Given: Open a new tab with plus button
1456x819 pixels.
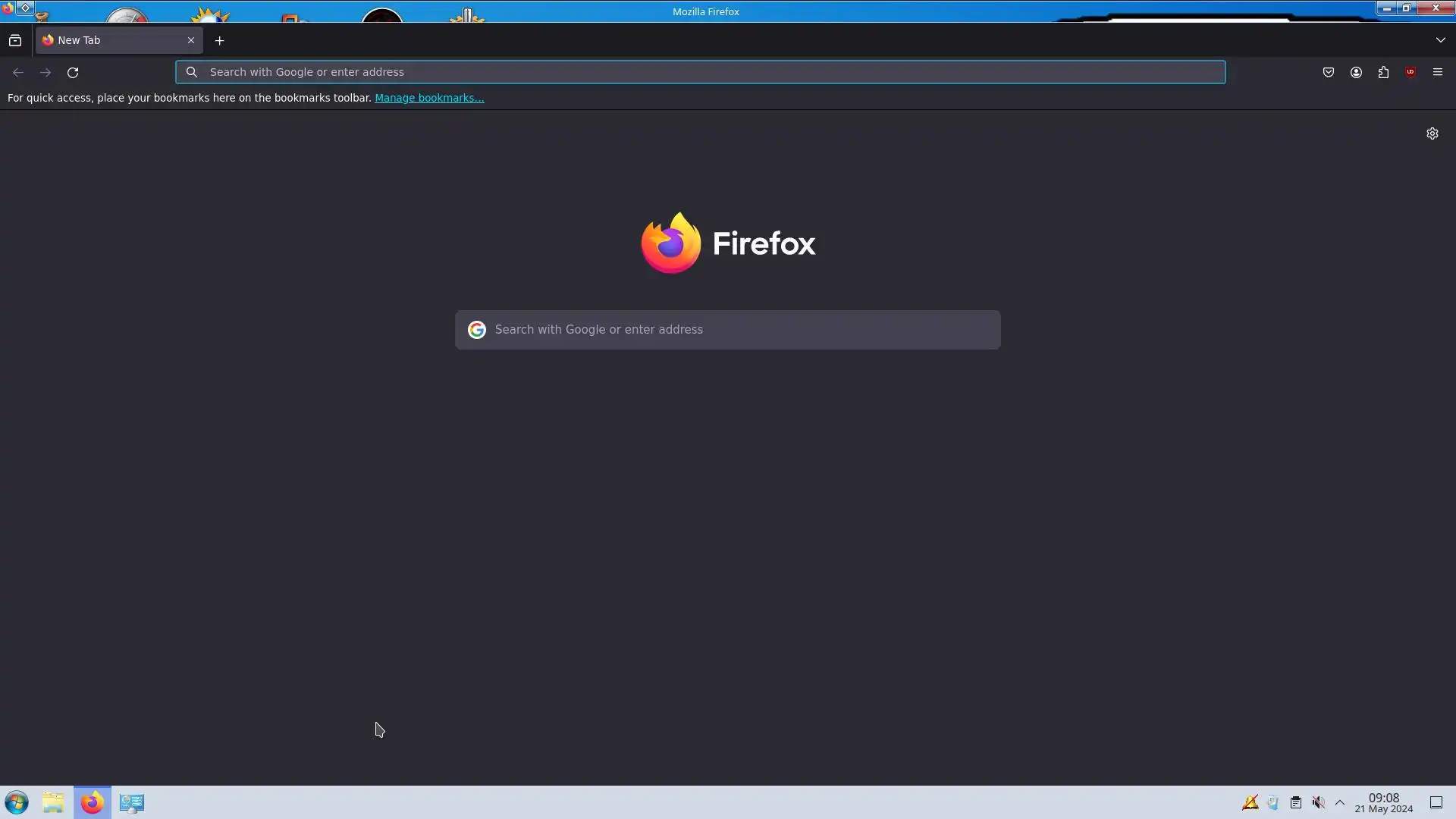Looking at the screenshot, I should click(220, 40).
